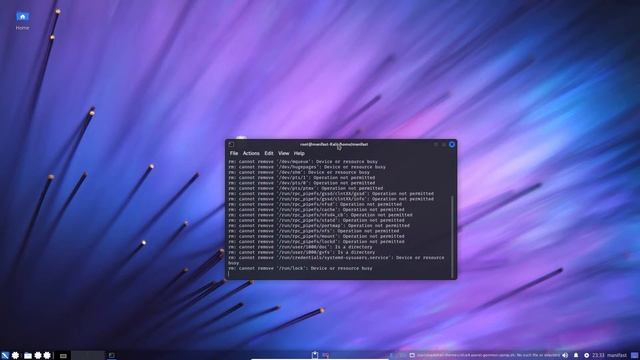Open the clipboard manager tray icon

pos(315,355)
